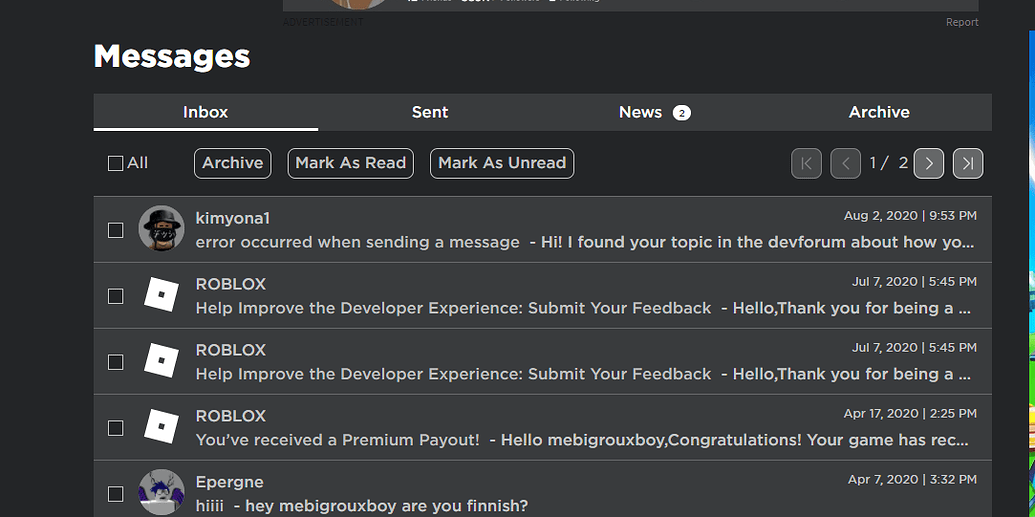Viewport: 1035px width, 517px height.
Task: Switch to the Inbox tab
Action: tap(205, 112)
